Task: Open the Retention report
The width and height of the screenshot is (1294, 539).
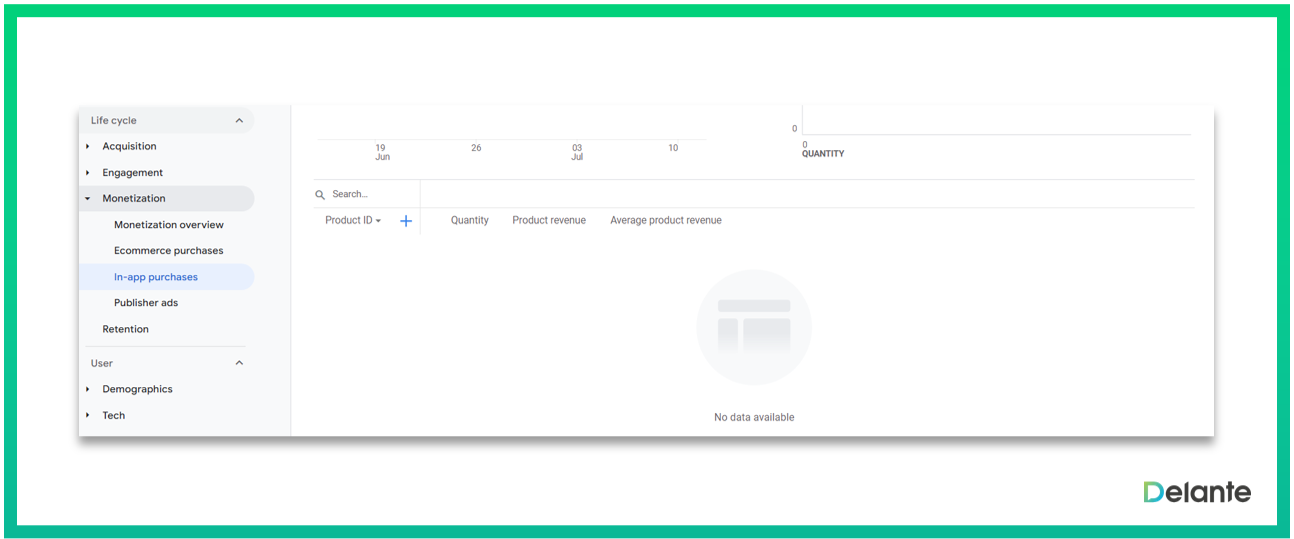Action: tap(125, 329)
